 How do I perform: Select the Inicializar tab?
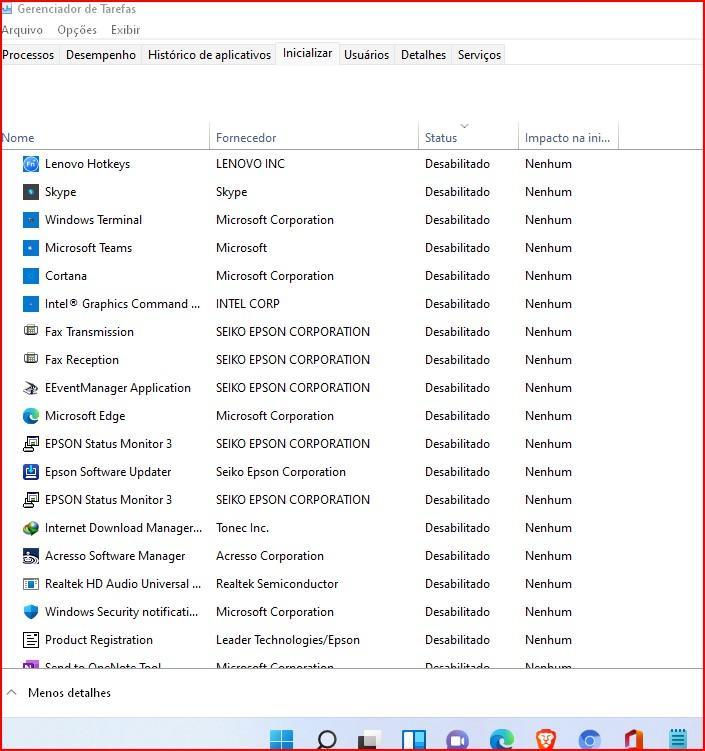point(307,53)
